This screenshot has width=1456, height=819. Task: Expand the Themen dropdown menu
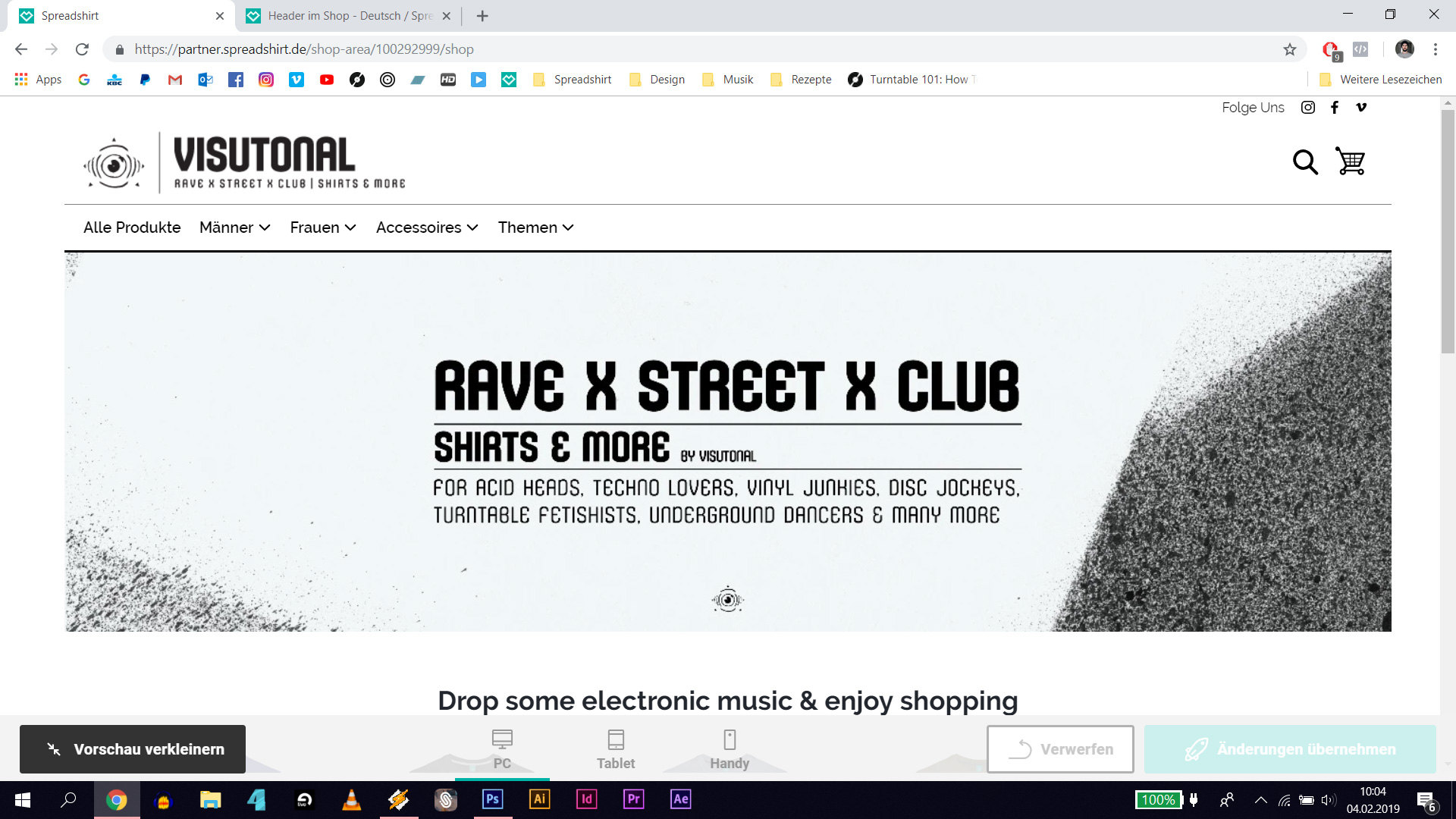(x=535, y=227)
